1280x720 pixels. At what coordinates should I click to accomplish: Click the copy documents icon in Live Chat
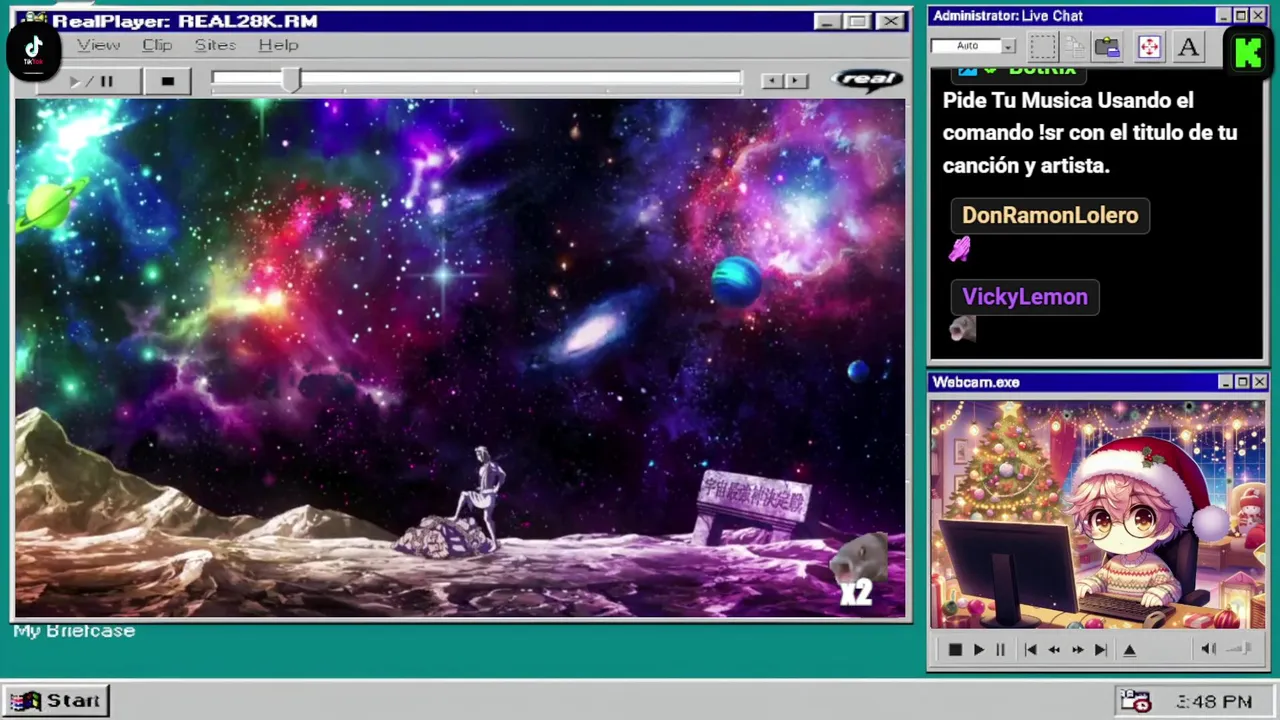1075,46
